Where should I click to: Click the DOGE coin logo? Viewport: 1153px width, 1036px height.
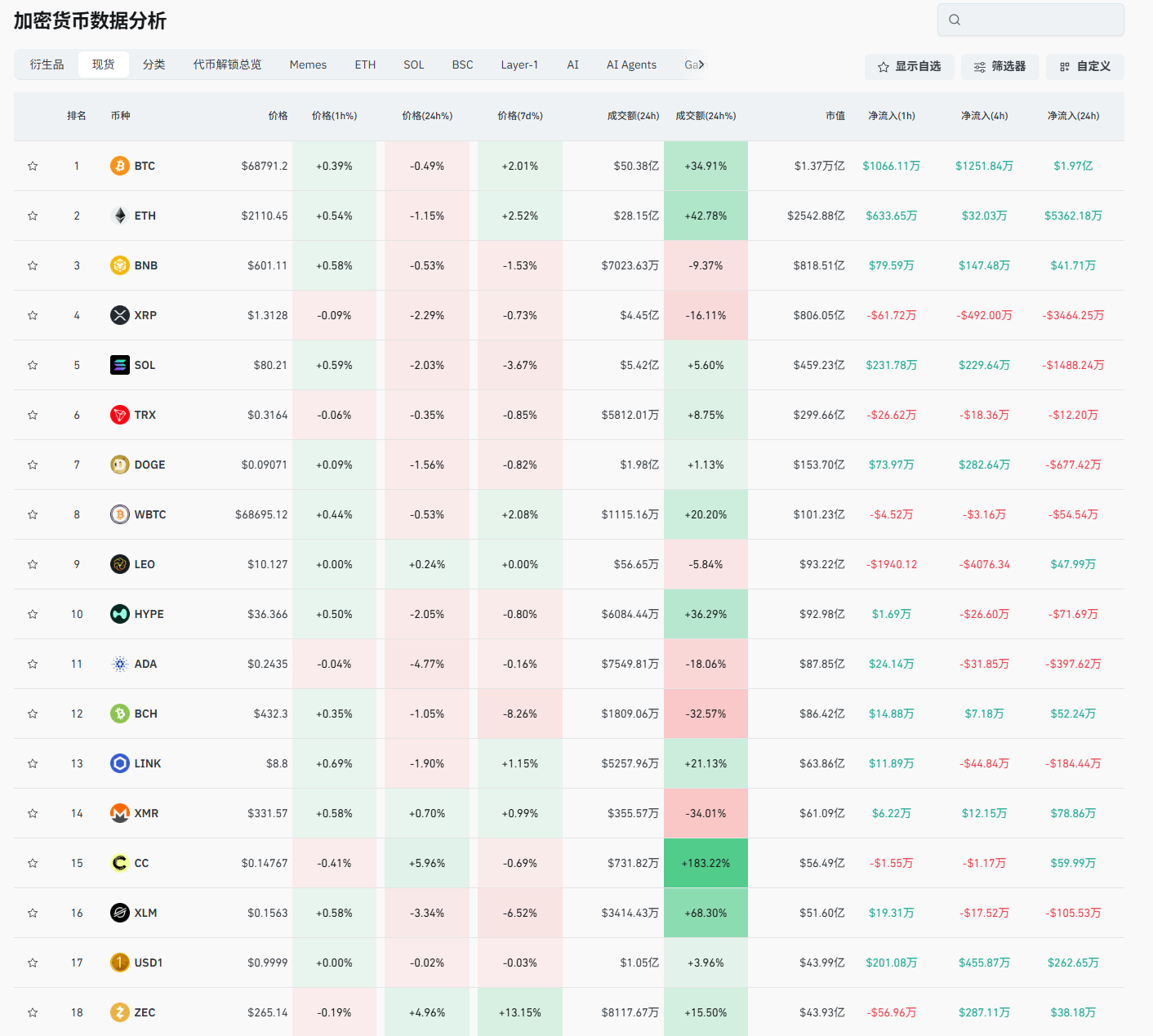click(x=120, y=465)
